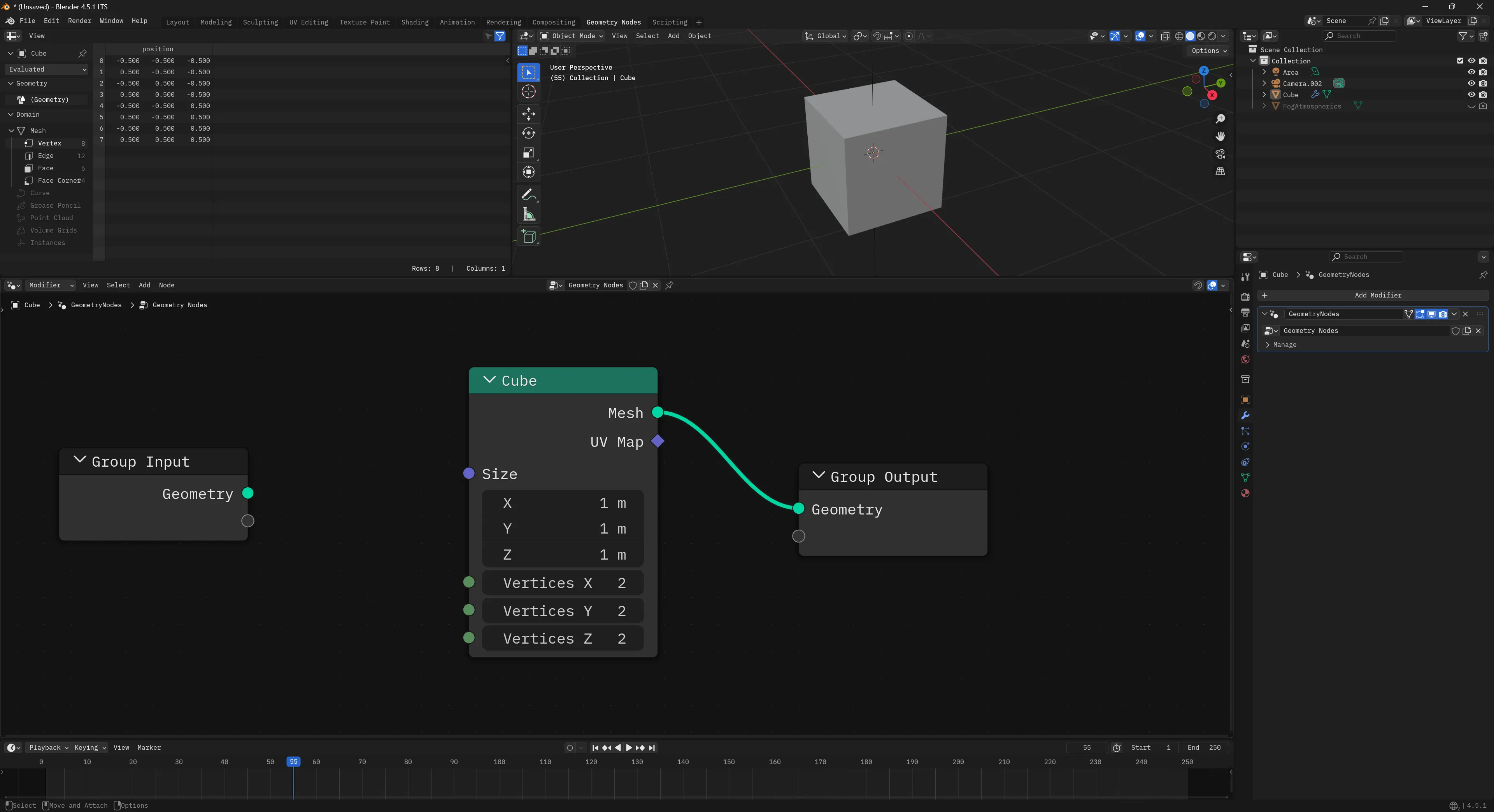Hide Camera.002 in the viewport
Image resolution: width=1494 pixels, height=812 pixels.
coord(1471,83)
